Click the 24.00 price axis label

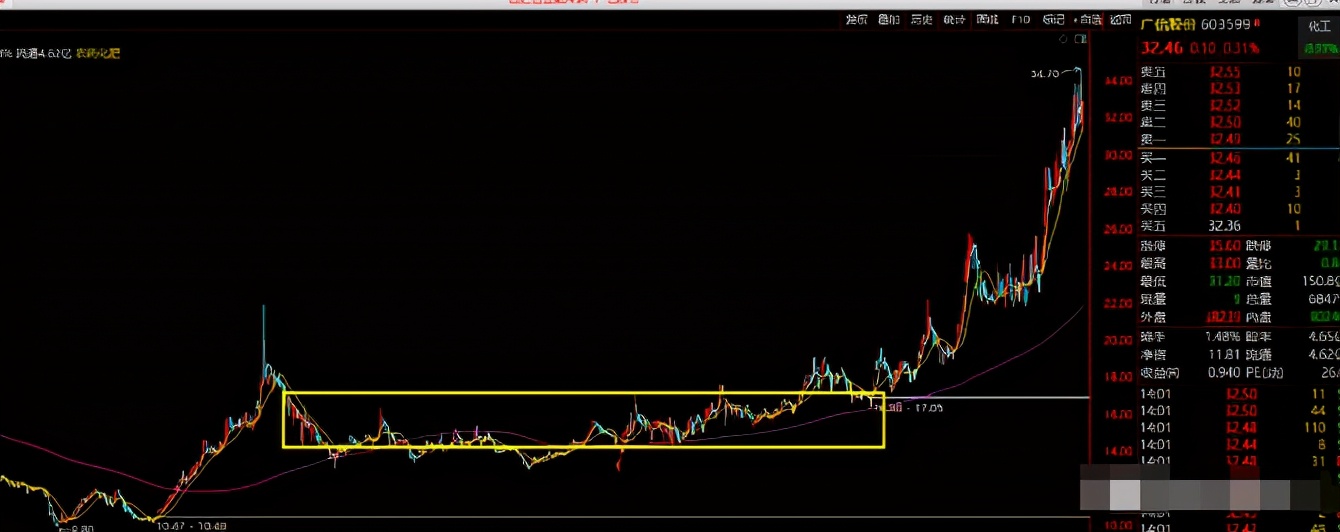coord(1118,266)
